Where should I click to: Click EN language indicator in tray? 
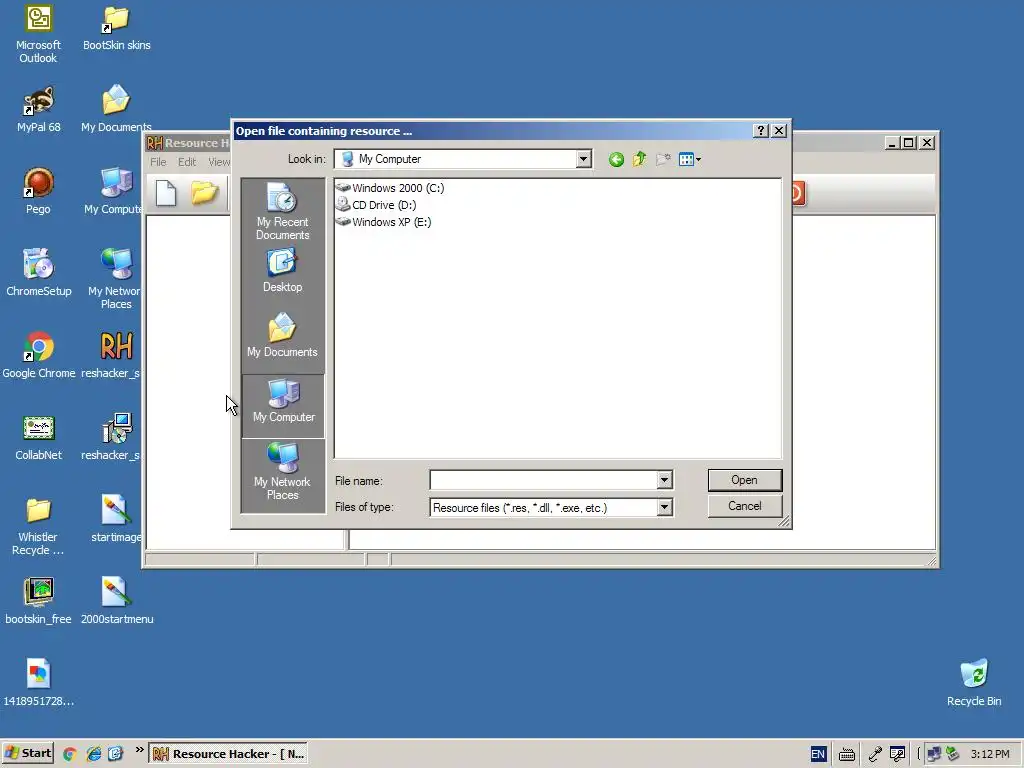pyautogui.click(x=818, y=754)
